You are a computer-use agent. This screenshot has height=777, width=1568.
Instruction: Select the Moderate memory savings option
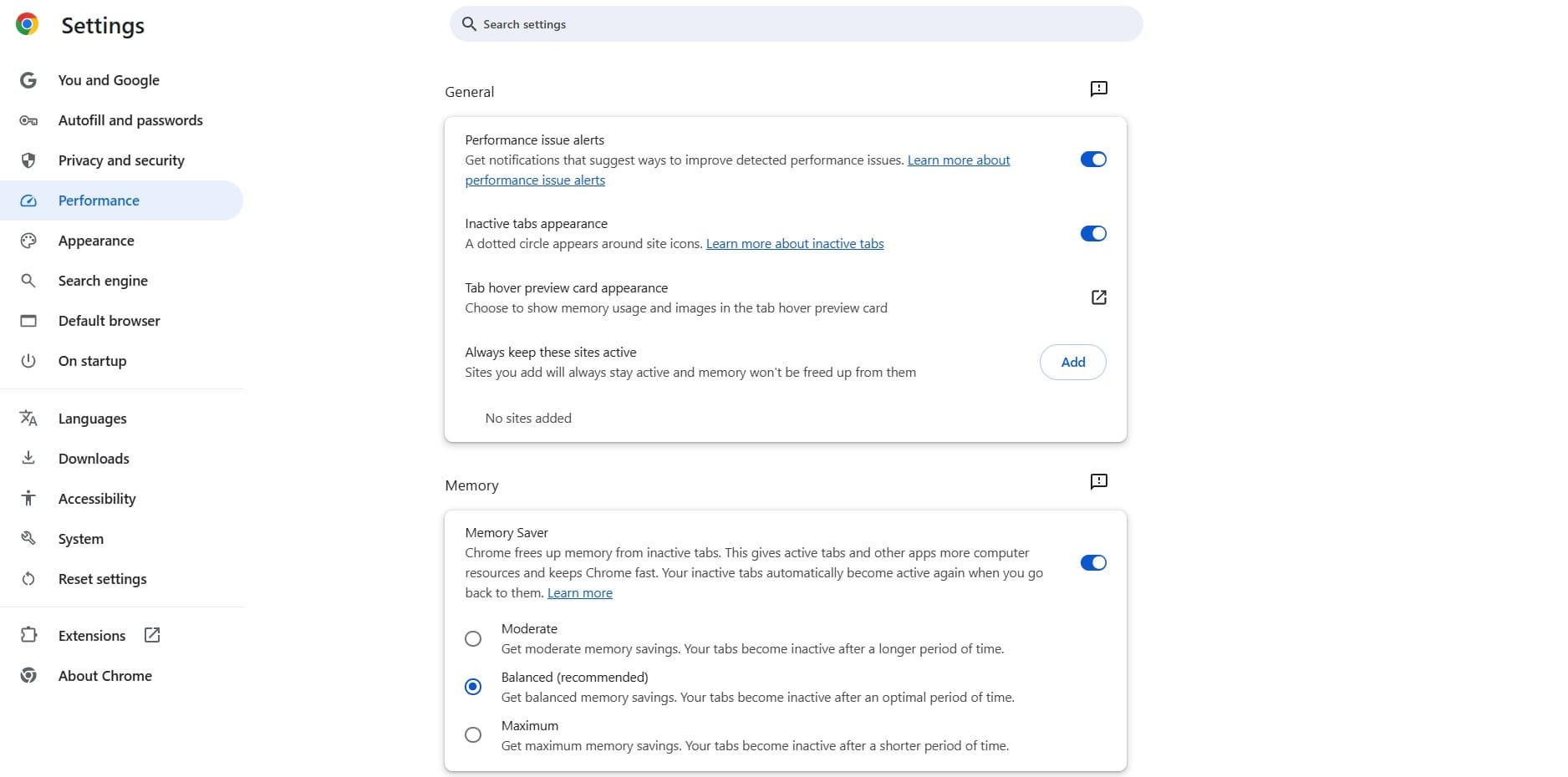(473, 639)
